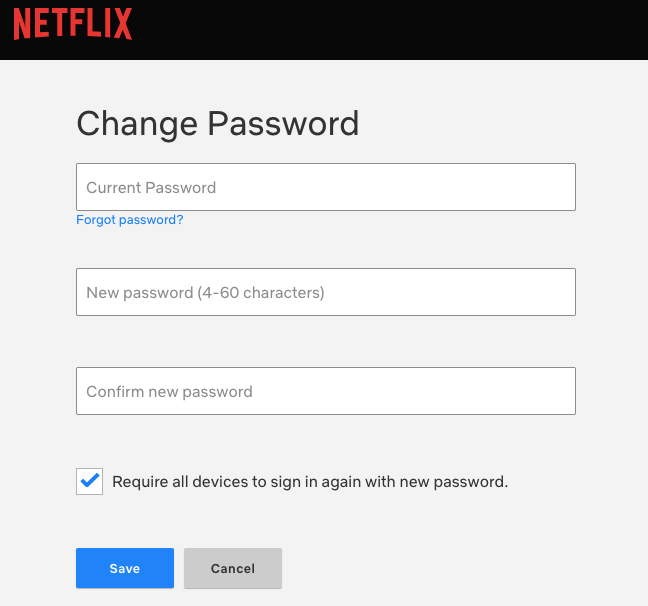This screenshot has width=648, height=606.
Task: Click the Forgot password? link
Action: point(129,220)
